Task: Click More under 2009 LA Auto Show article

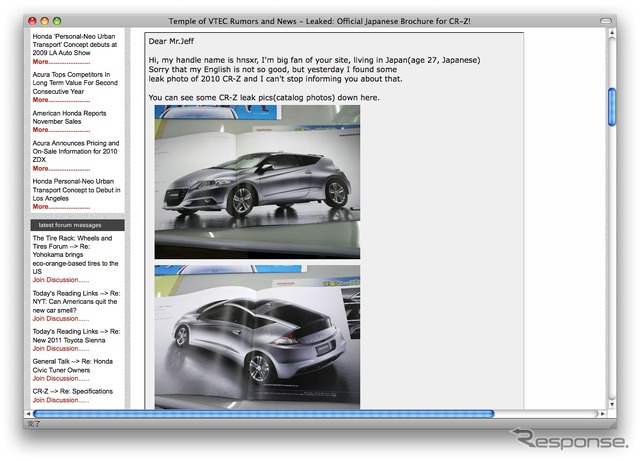Action: [61, 62]
